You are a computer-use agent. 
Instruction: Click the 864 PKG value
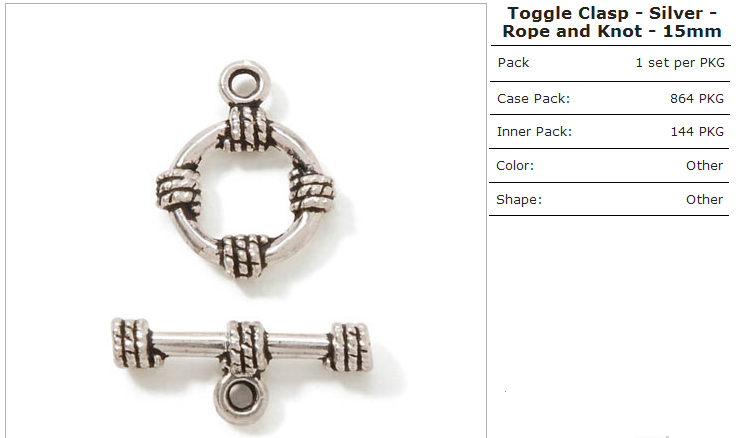[697, 99]
